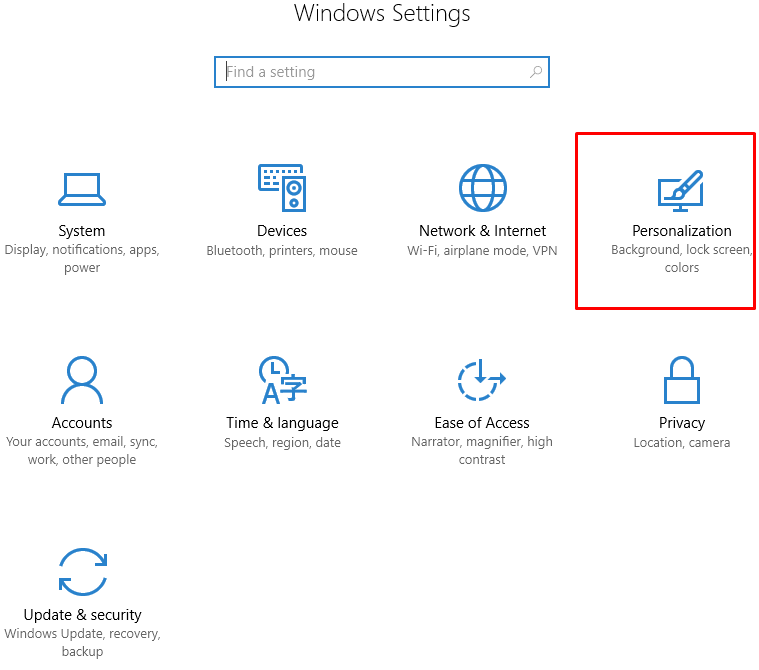Open Accounts person icon
759x670 pixels.
click(x=82, y=380)
